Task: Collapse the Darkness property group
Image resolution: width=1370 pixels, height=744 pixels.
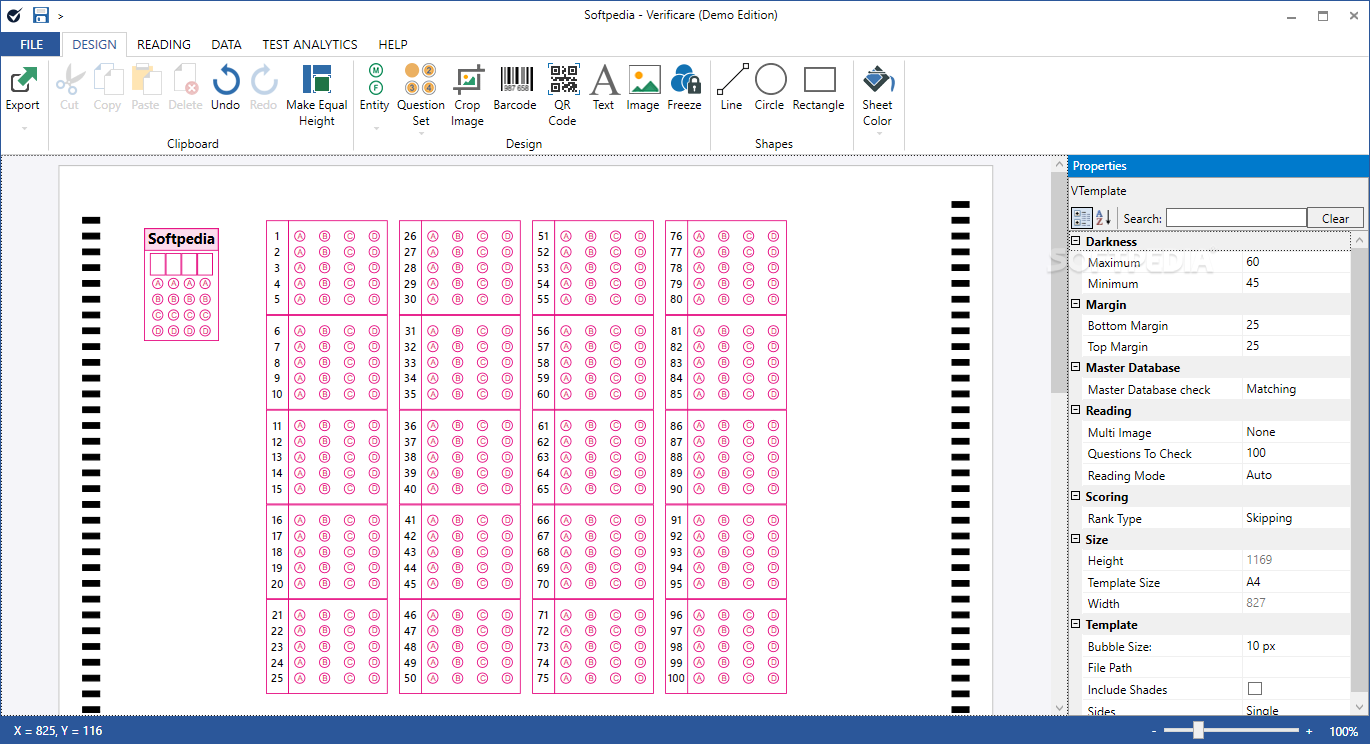Action: [1076, 242]
